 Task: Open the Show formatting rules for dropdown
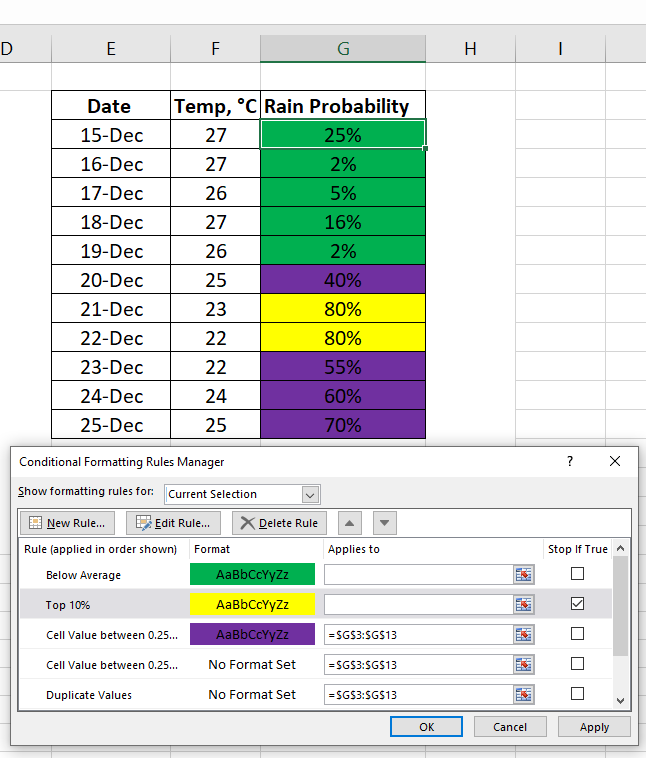(x=310, y=494)
